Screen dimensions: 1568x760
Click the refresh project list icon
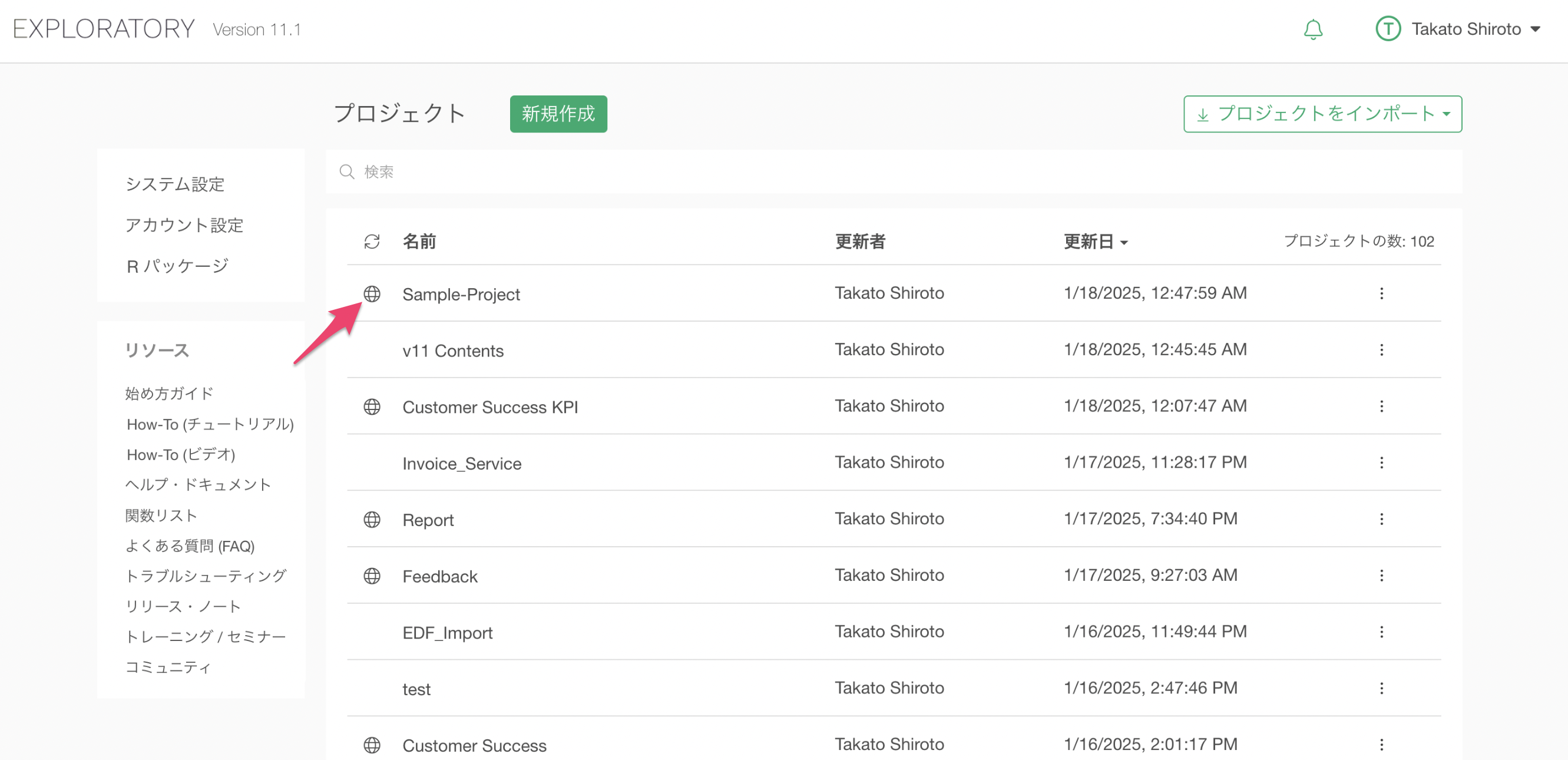pyautogui.click(x=372, y=242)
